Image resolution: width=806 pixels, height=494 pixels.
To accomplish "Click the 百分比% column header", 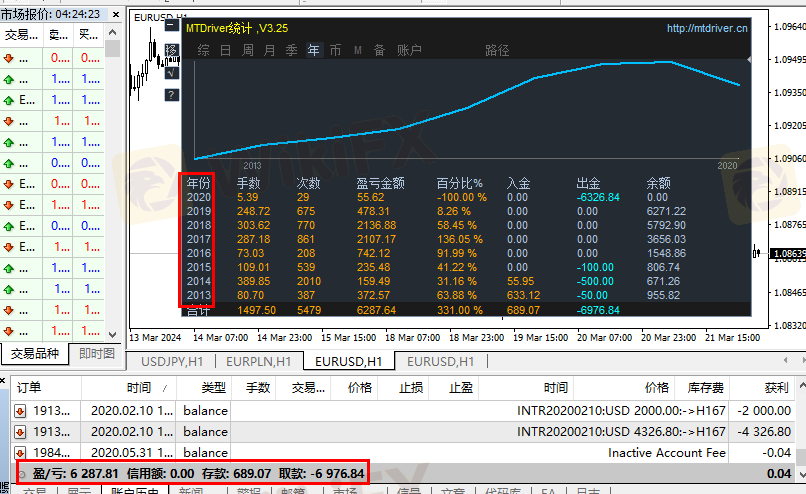I will 460,183.
